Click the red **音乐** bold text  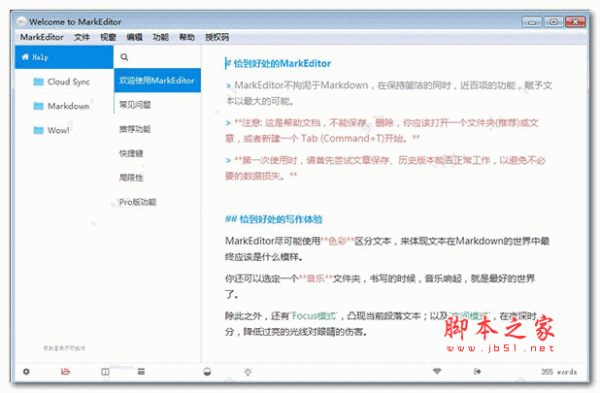(316, 278)
